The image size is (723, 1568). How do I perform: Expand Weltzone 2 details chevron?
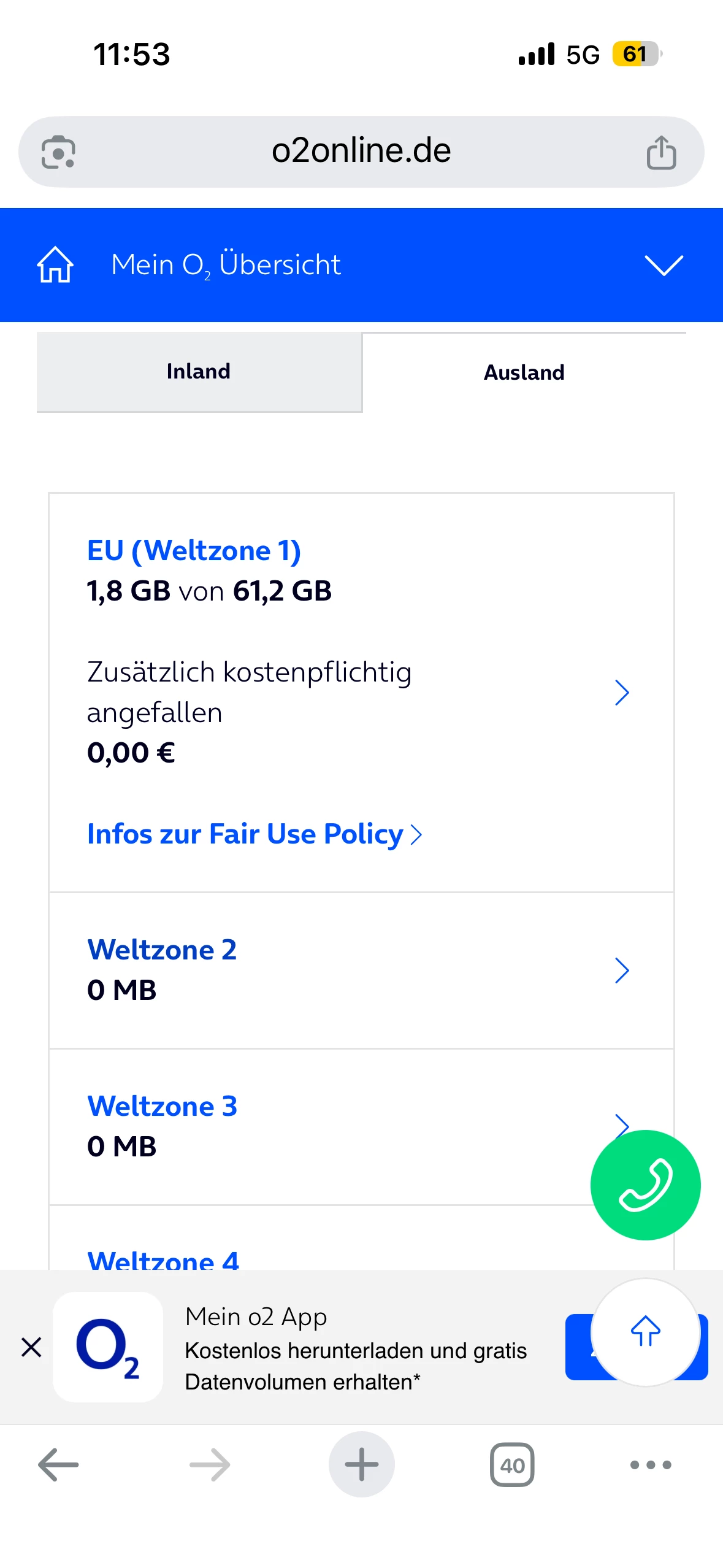pos(622,970)
